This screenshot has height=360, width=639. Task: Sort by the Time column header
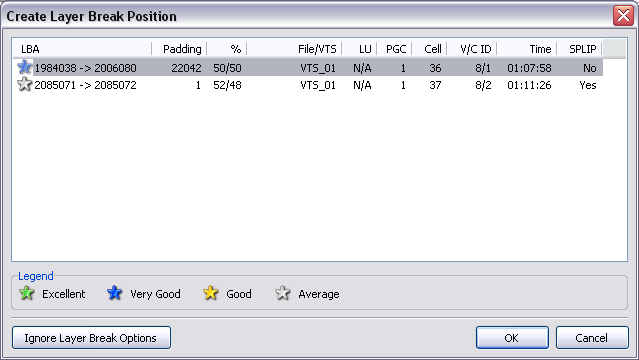(527, 49)
